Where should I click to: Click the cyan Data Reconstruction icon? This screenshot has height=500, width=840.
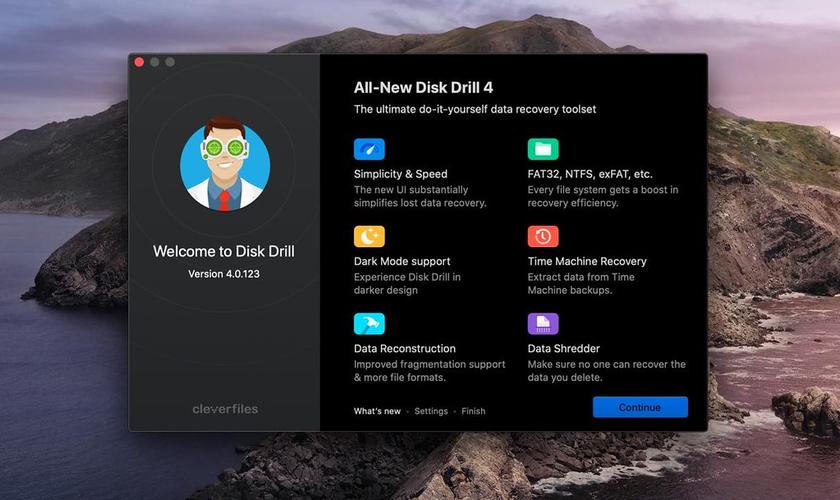(369, 324)
